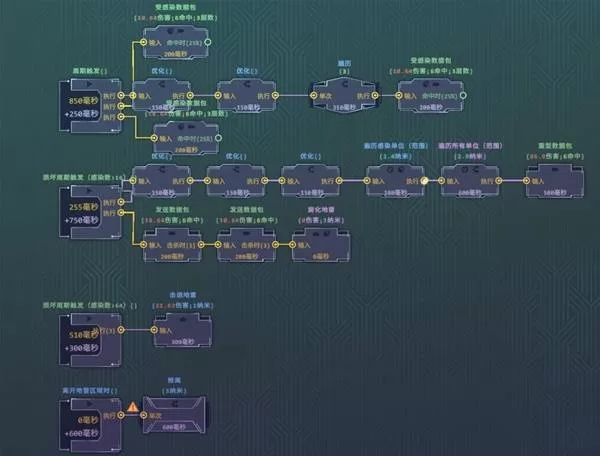600x456 pixels.
Task: Click the orange warning triangle icon
Action: point(132,409)
